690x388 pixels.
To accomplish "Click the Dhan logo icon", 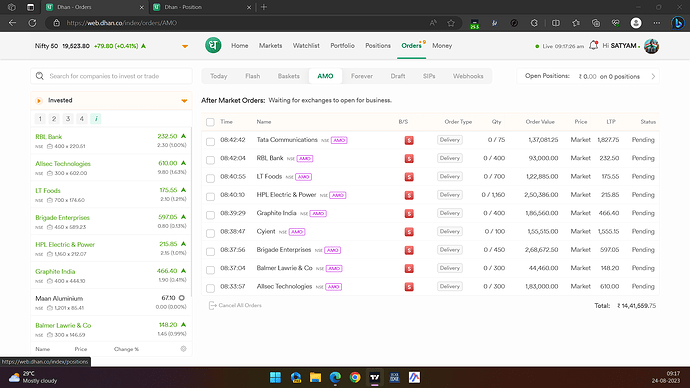I will coord(213,45).
